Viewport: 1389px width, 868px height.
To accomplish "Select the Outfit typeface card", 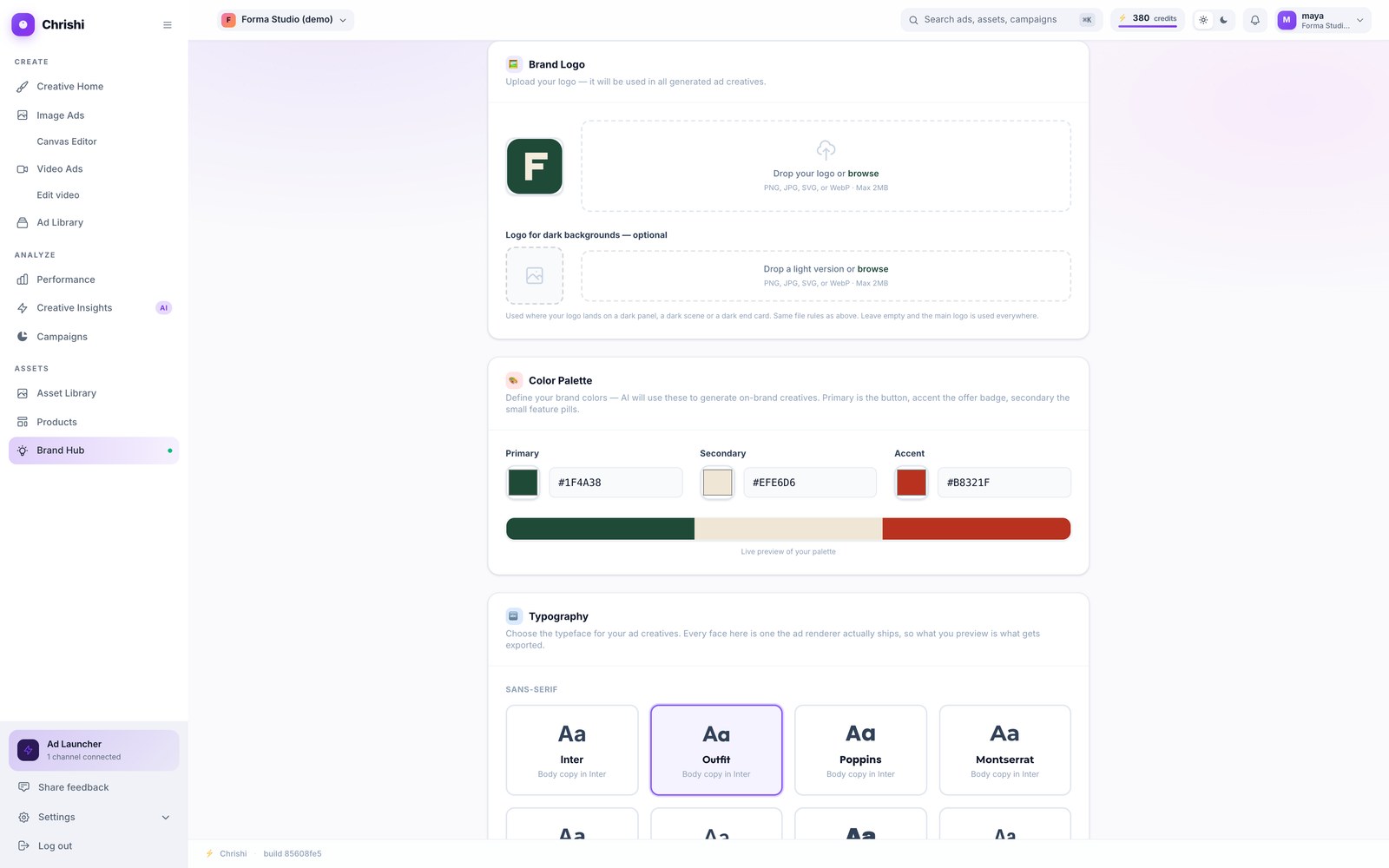I will coord(716,750).
